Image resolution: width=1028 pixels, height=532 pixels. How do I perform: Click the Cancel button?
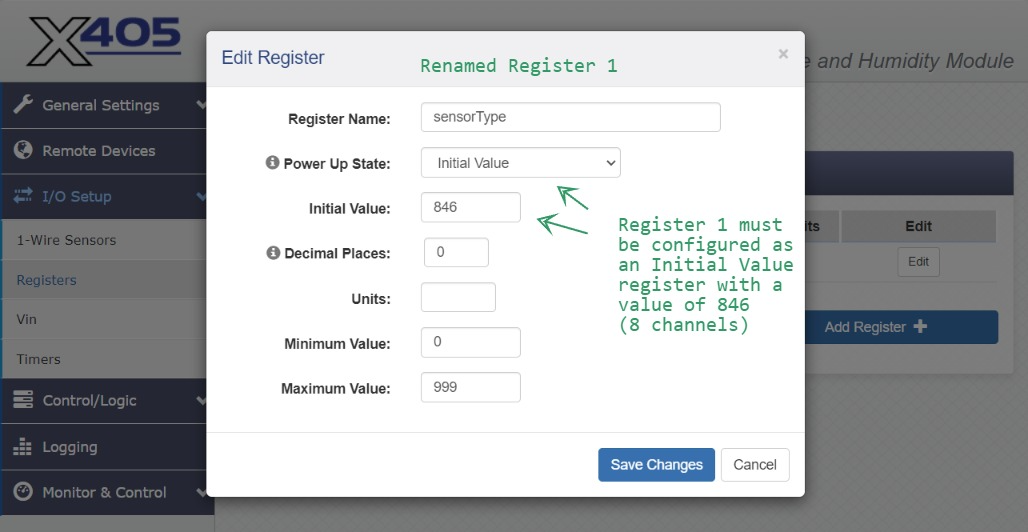[755, 464]
